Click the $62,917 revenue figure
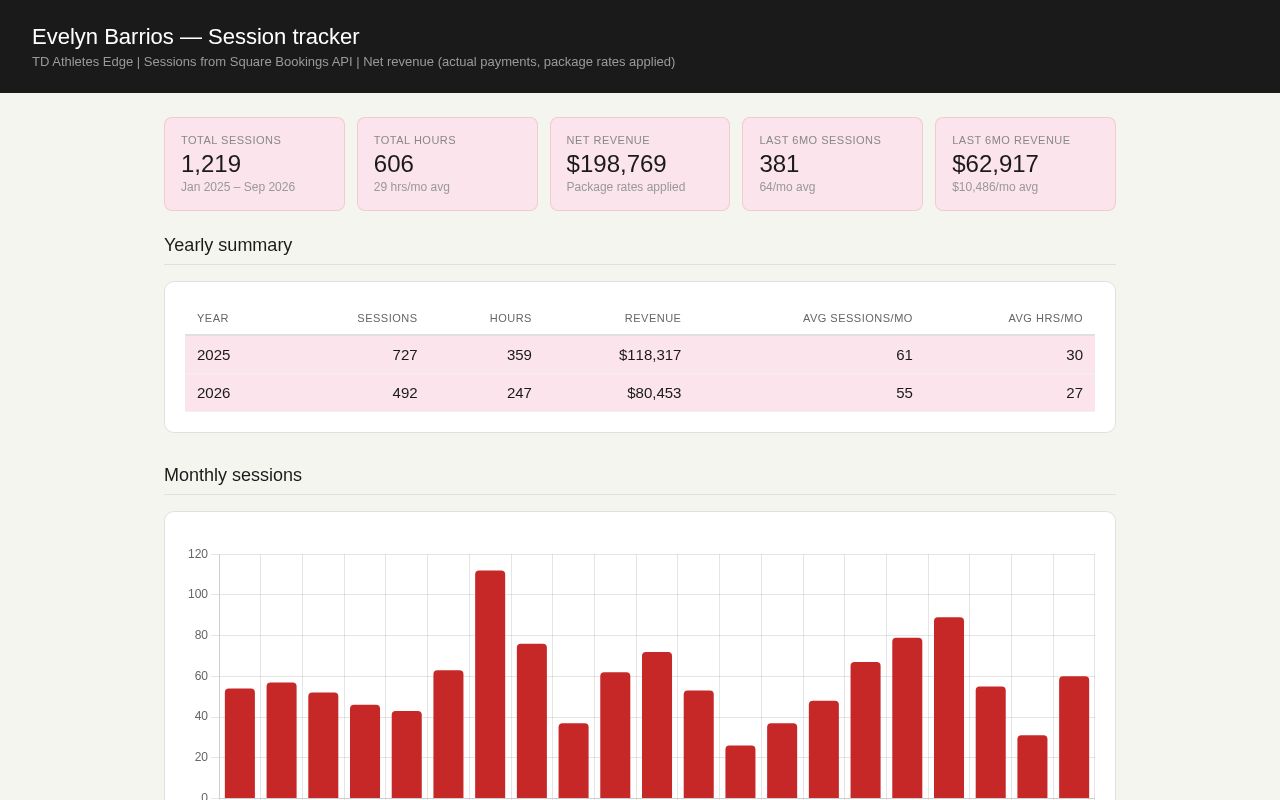This screenshot has width=1280, height=800. pyautogui.click(x=995, y=164)
